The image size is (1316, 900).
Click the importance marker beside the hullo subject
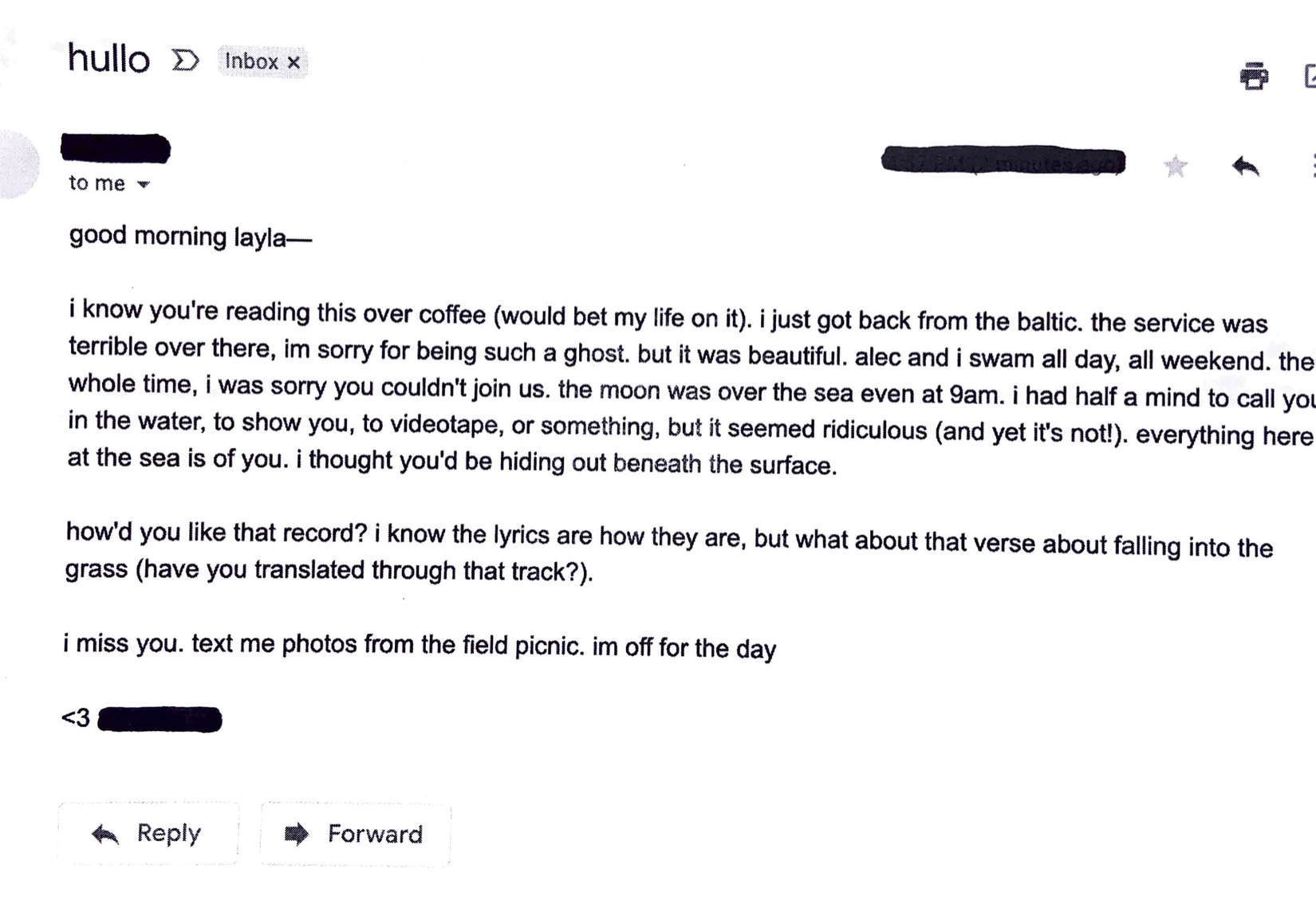[x=185, y=60]
